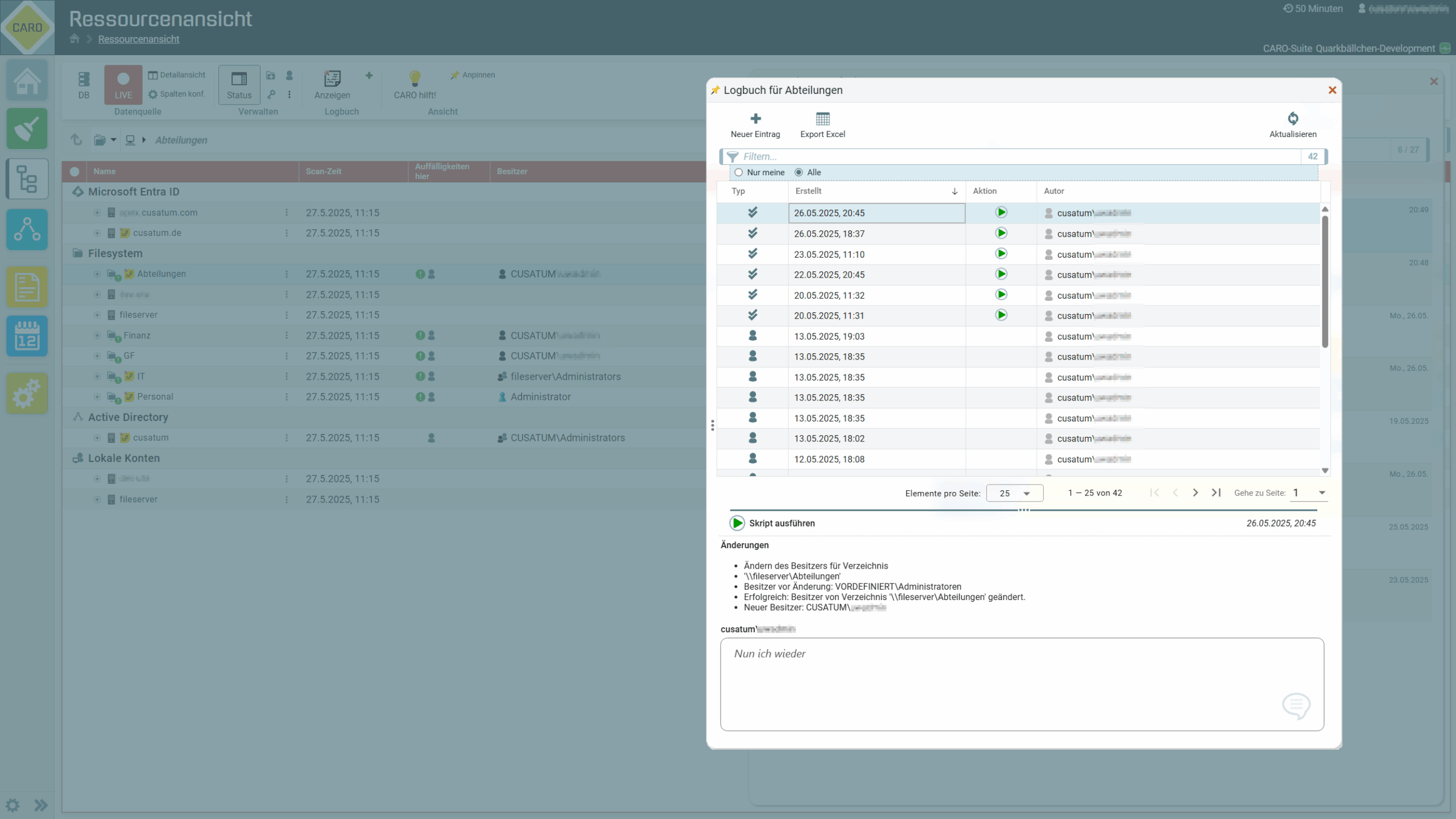Select the Alle radio button
The height and width of the screenshot is (819, 1456).
pyautogui.click(x=799, y=172)
